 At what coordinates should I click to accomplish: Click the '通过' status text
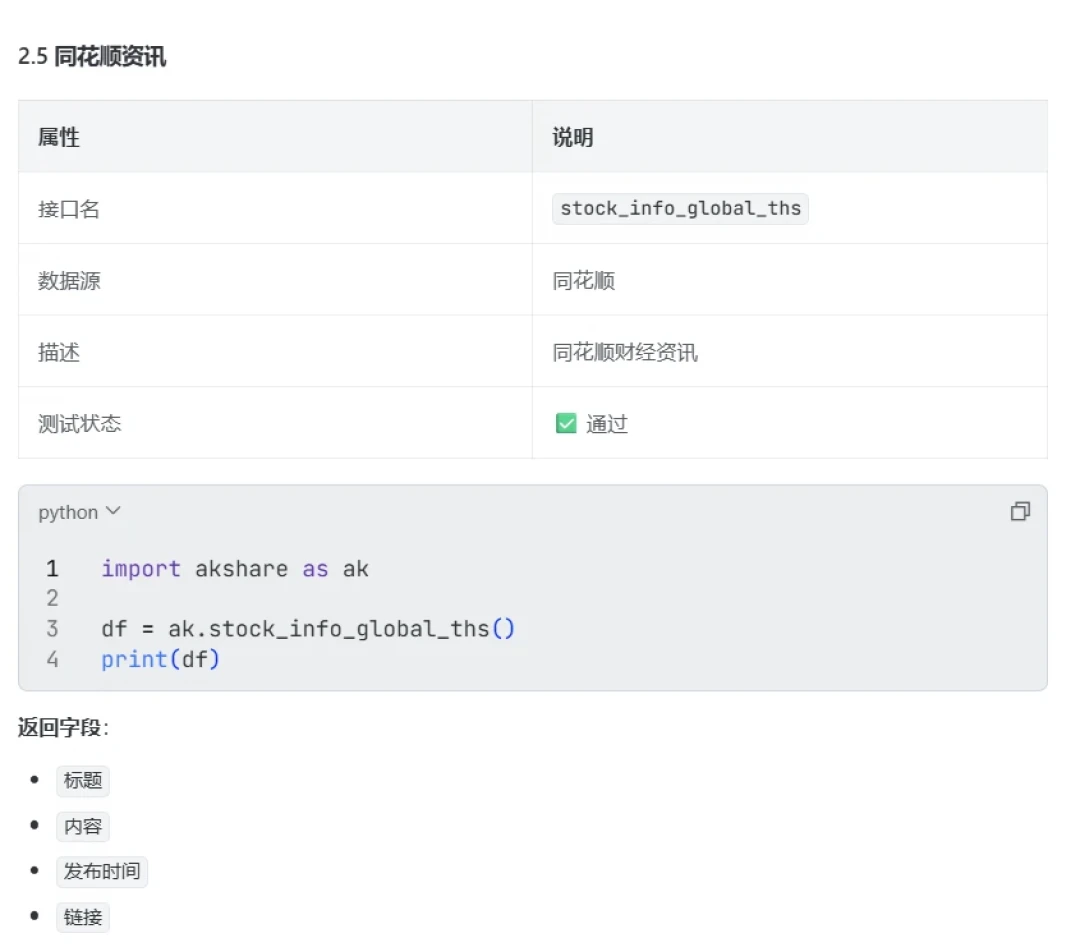coord(607,424)
